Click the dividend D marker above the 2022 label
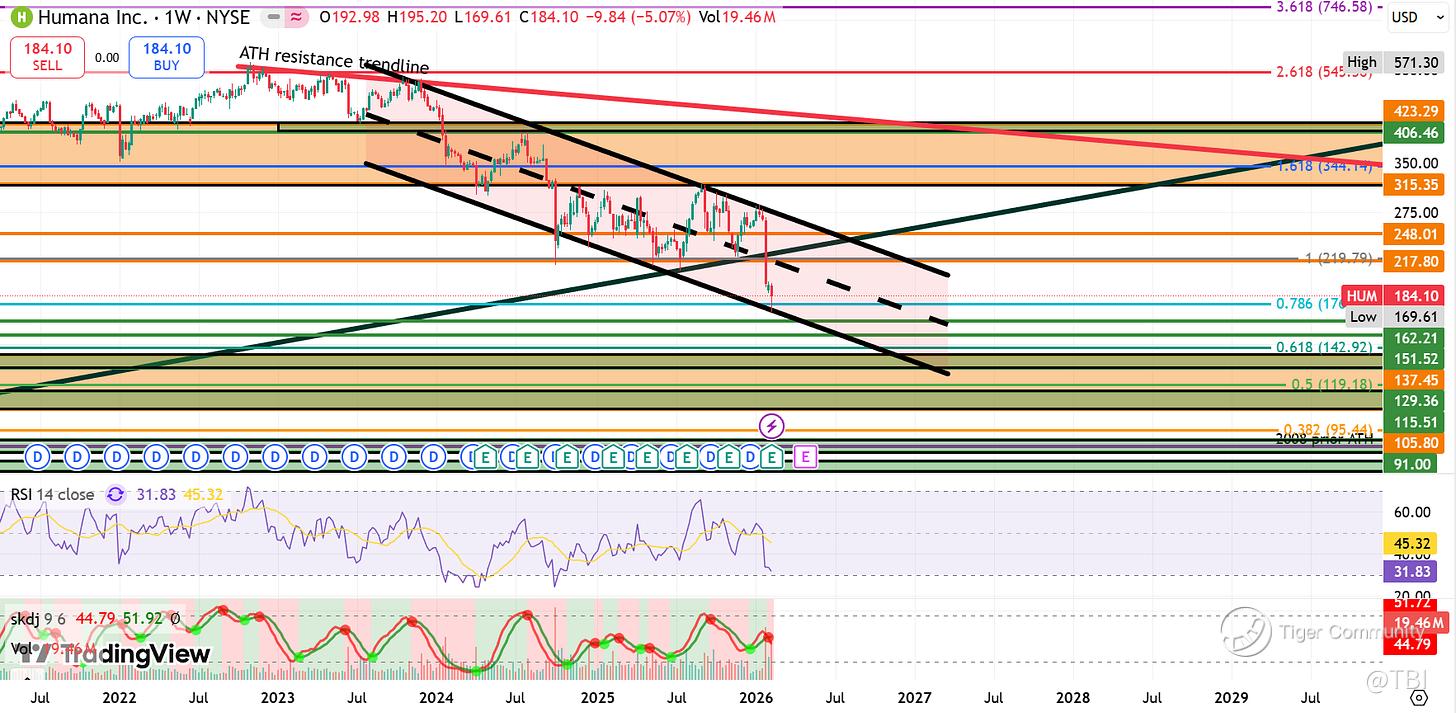This screenshot has height=713, width=1456. point(116,458)
